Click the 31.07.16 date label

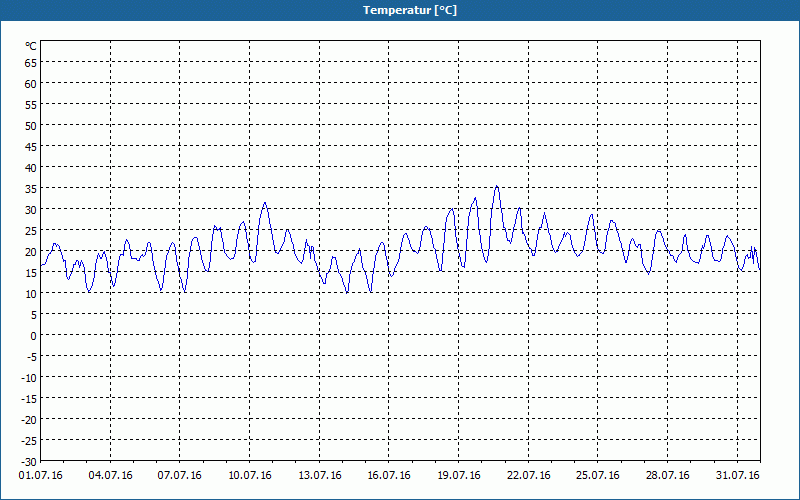point(738,475)
